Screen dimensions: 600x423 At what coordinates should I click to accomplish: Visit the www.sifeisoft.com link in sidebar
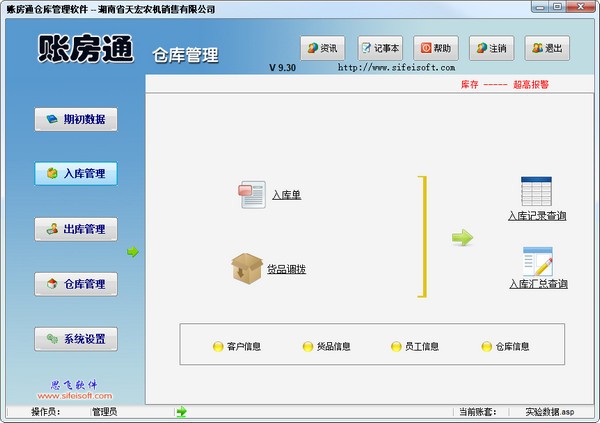click(75, 396)
